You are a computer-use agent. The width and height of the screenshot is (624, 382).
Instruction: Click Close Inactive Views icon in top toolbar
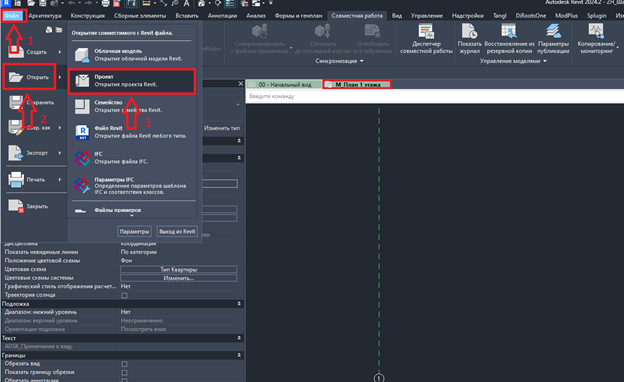coord(245,3)
